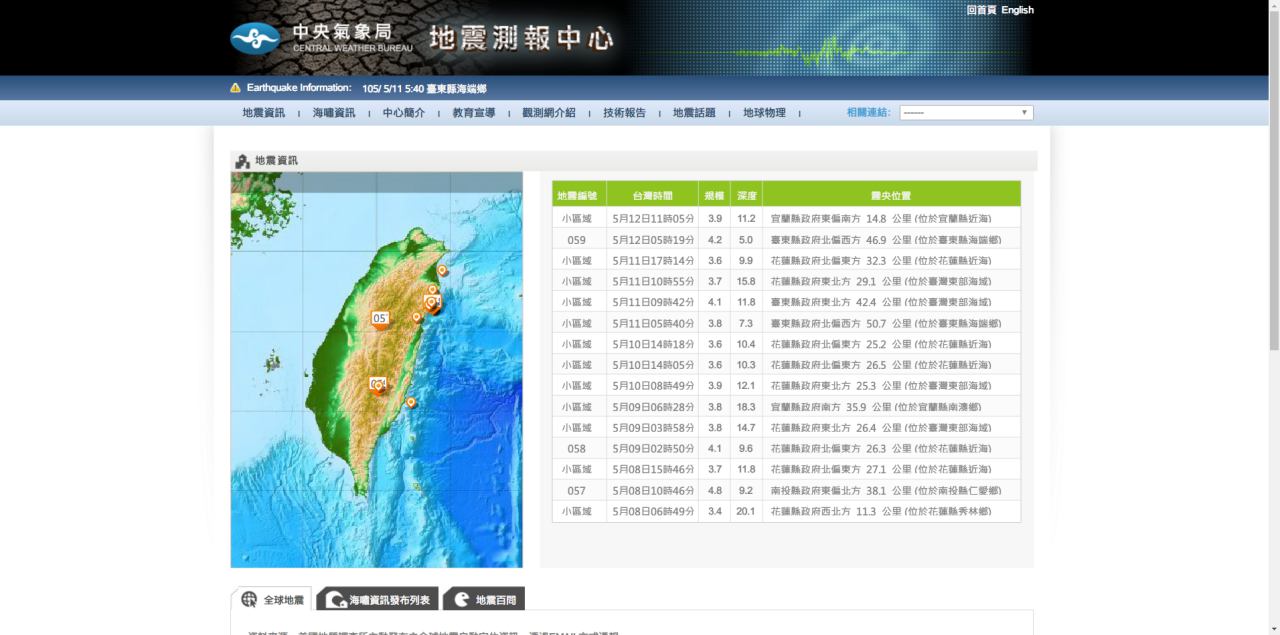The width and height of the screenshot is (1280, 635).
Task: Click the northernmost orange epicenter pin near Yilan
Action: pyautogui.click(x=442, y=270)
